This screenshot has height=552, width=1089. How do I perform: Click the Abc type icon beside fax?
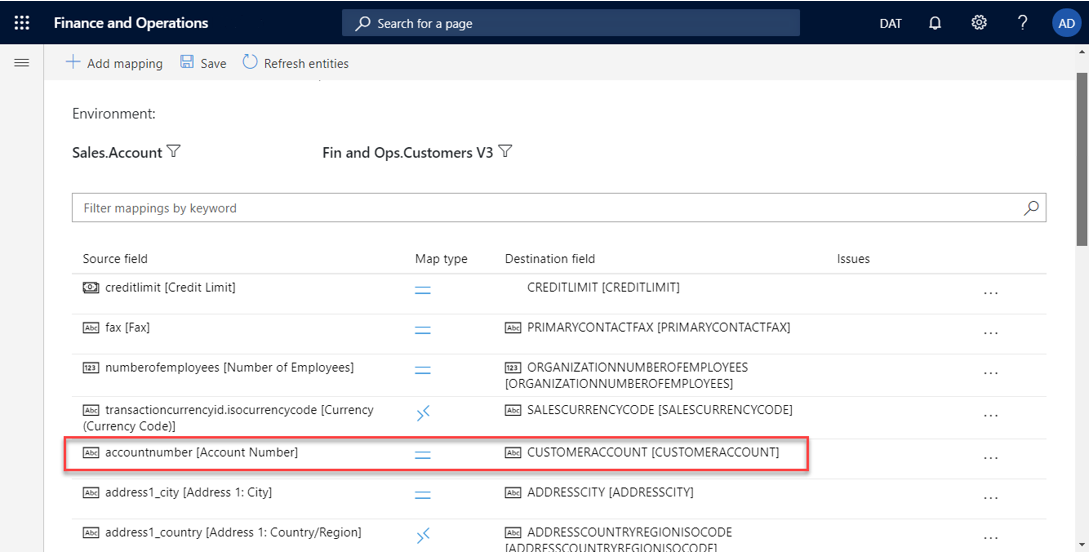(x=91, y=327)
